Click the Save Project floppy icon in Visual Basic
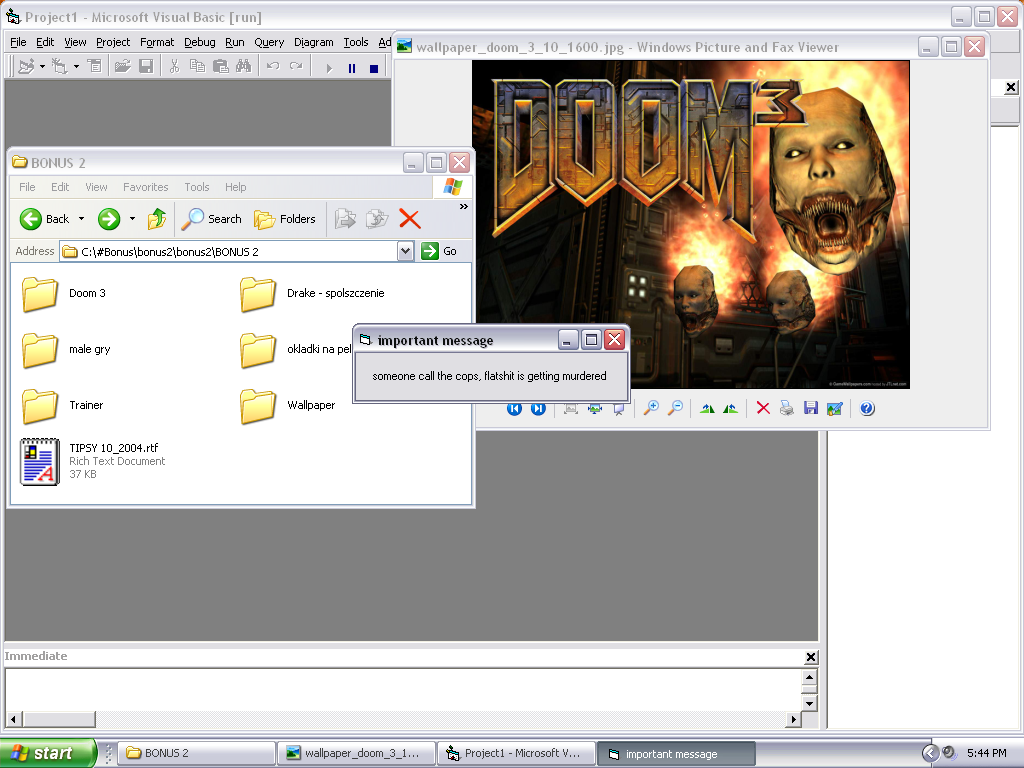This screenshot has width=1024, height=768. click(146, 66)
